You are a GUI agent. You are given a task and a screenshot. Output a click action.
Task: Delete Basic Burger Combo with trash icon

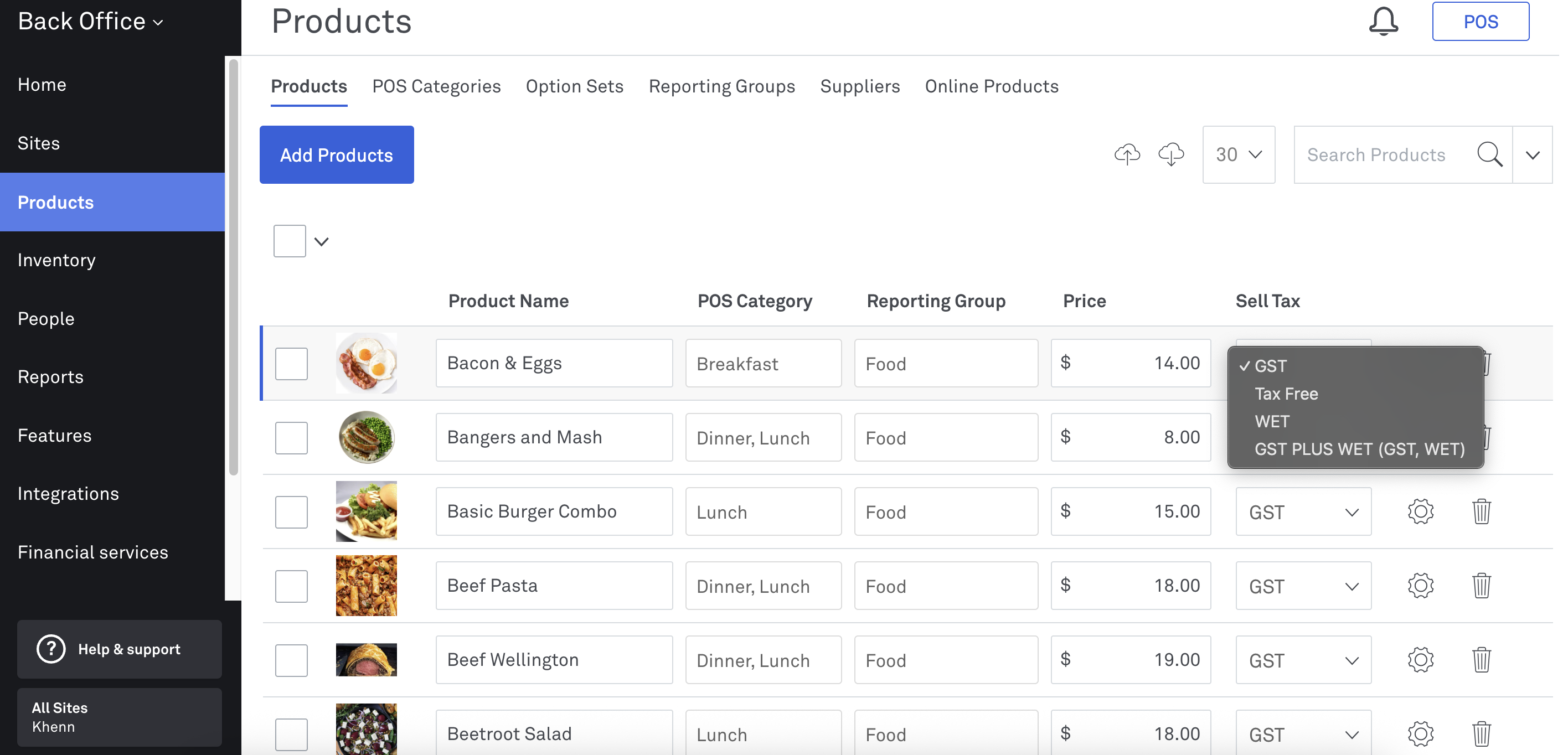(x=1481, y=511)
